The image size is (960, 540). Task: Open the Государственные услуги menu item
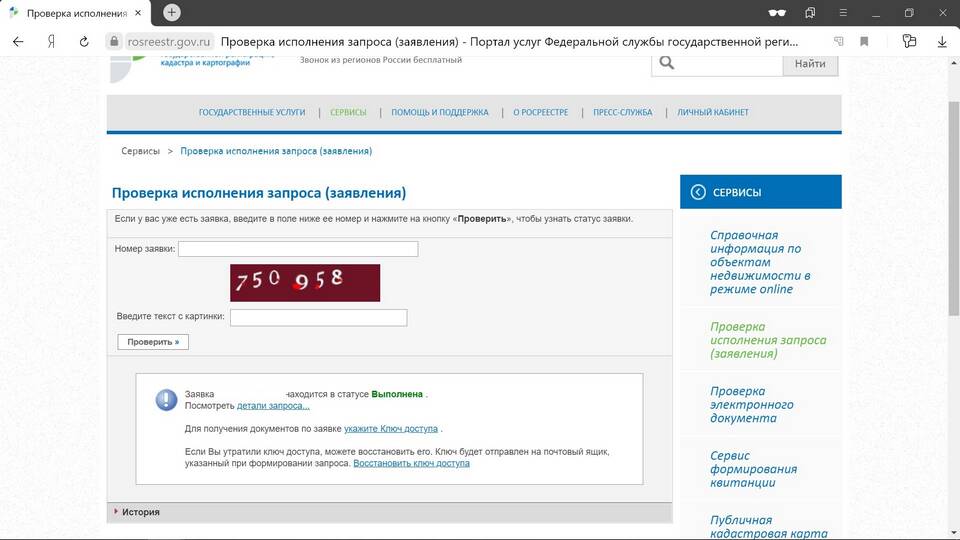pos(252,113)
